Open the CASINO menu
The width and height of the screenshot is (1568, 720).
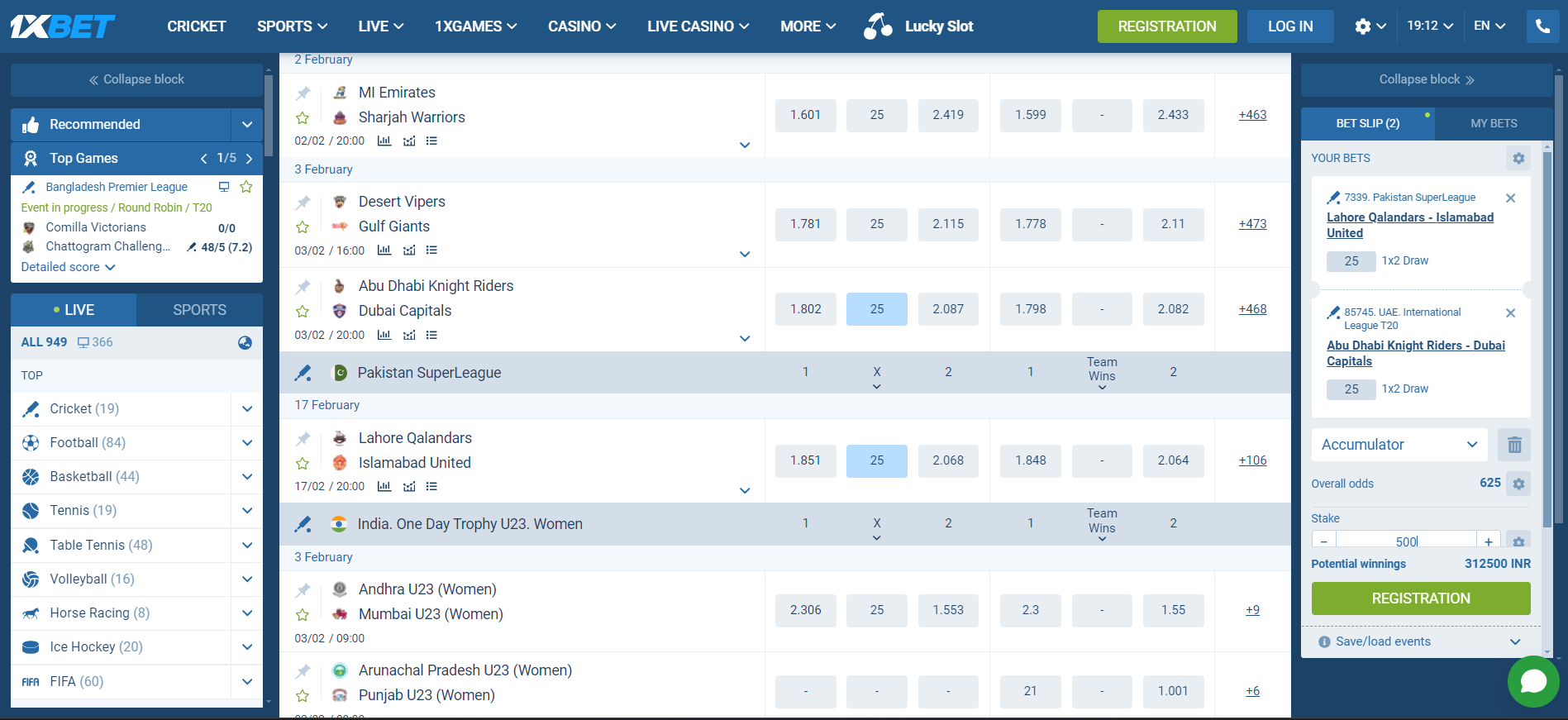pyautogui.click(x=582, y=26)
